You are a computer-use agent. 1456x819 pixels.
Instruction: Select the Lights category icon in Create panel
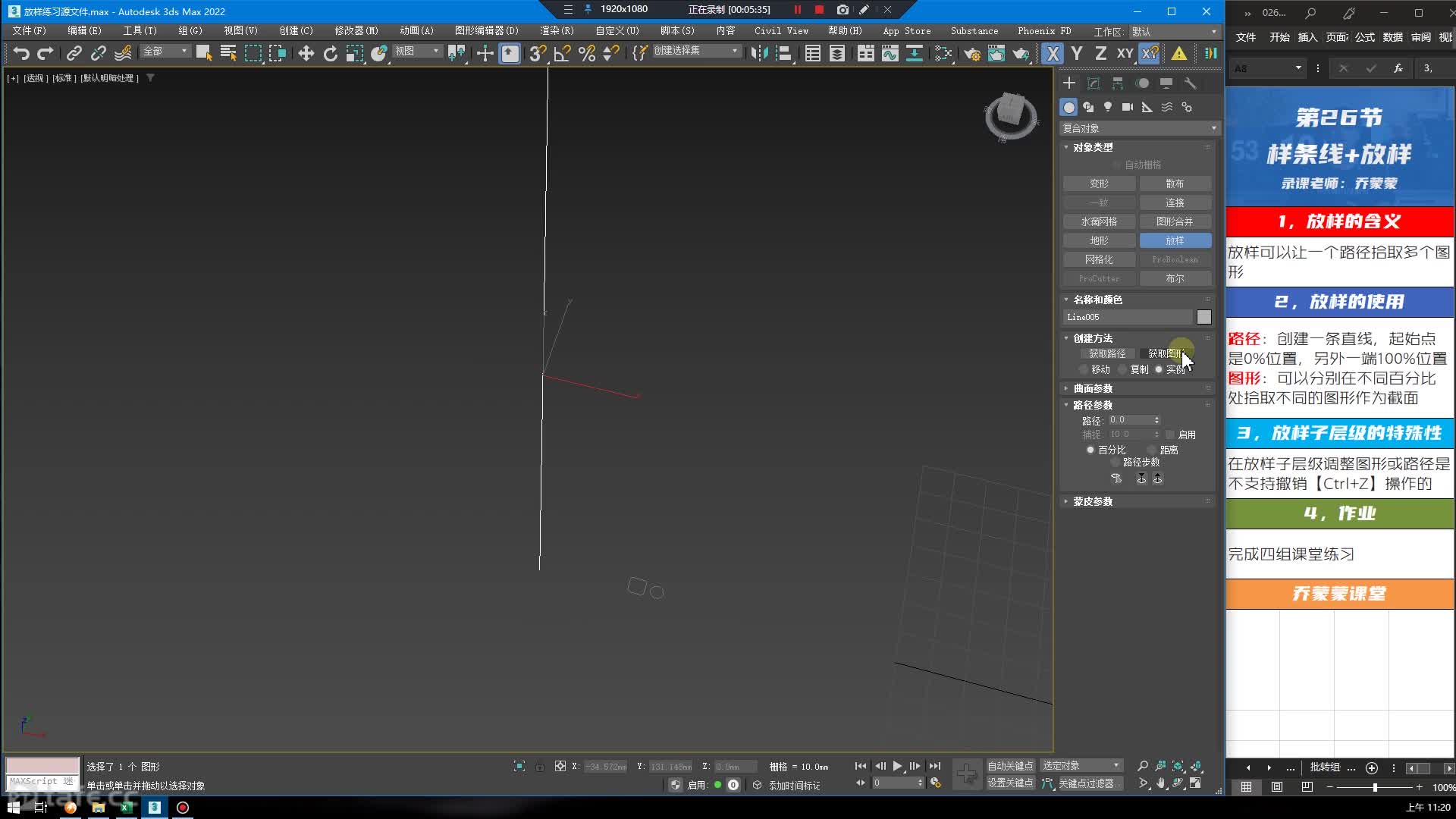pos(1108,107)
